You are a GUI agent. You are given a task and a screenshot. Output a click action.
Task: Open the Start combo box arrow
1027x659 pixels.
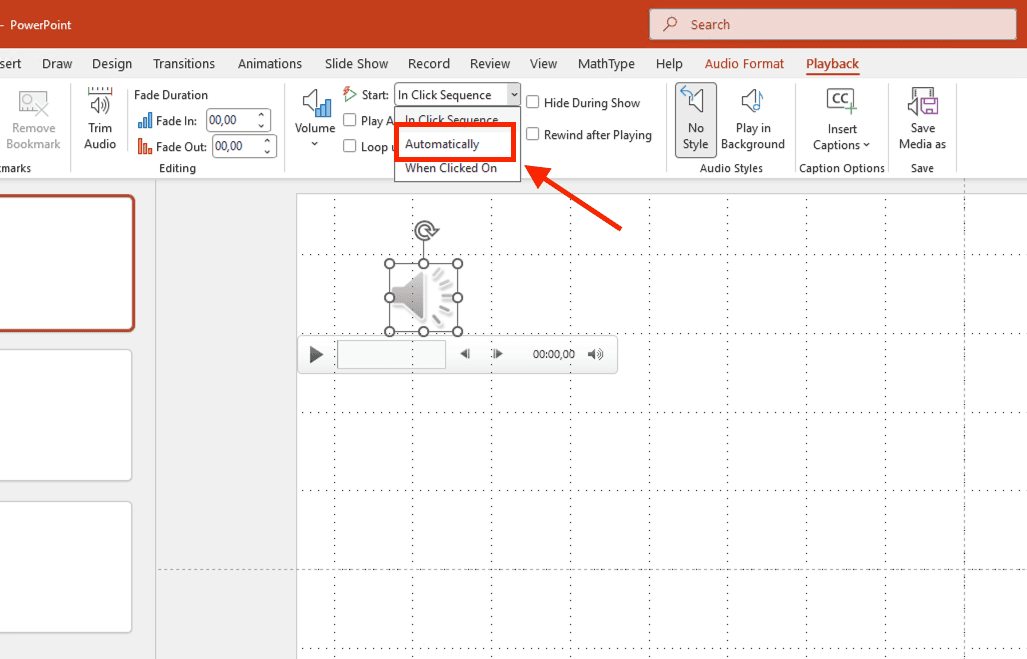click(514, 94)
